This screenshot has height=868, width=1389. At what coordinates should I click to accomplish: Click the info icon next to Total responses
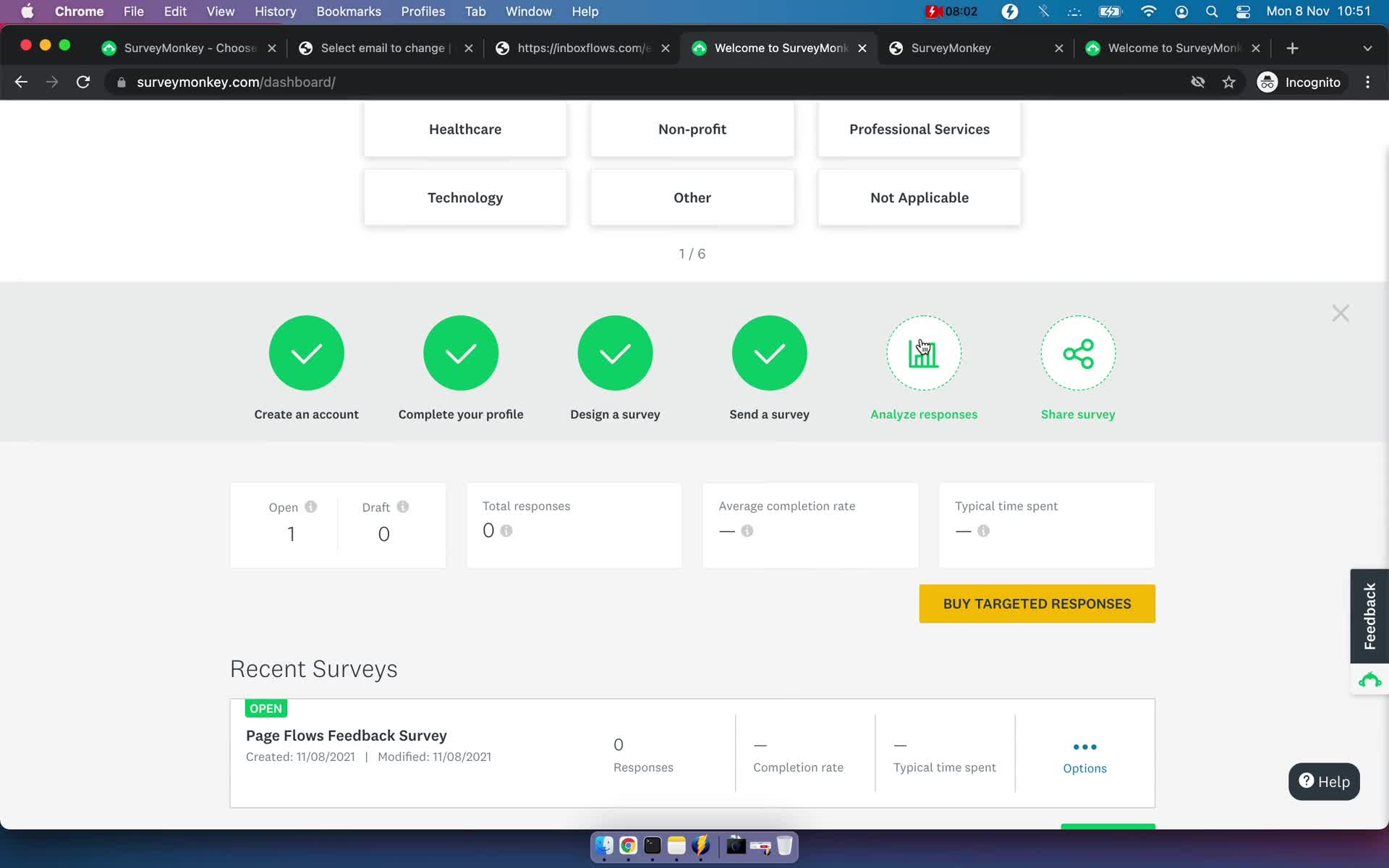[505, 530]
